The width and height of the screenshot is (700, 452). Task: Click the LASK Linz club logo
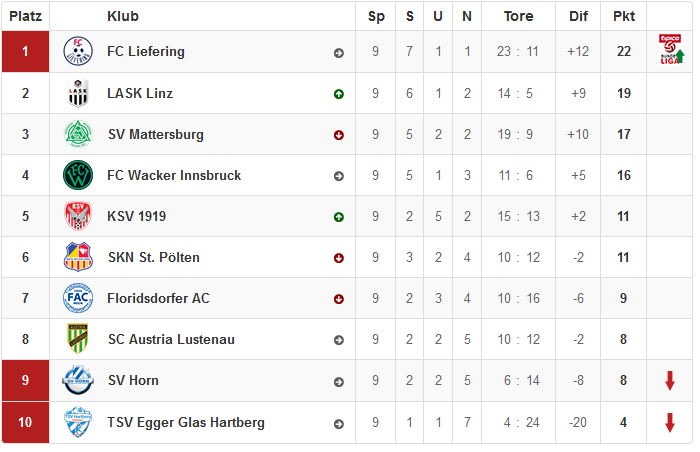78,93
